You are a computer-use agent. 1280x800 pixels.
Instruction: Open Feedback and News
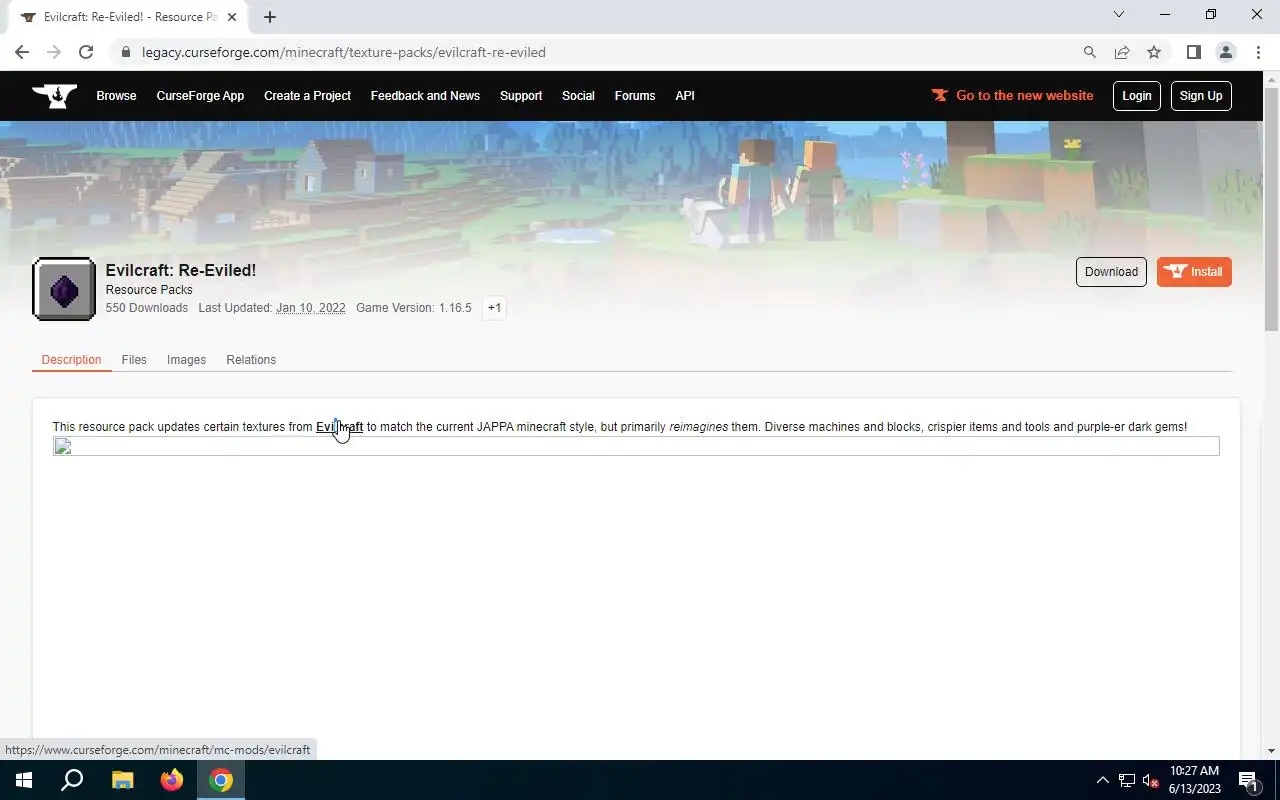point(425,96)
